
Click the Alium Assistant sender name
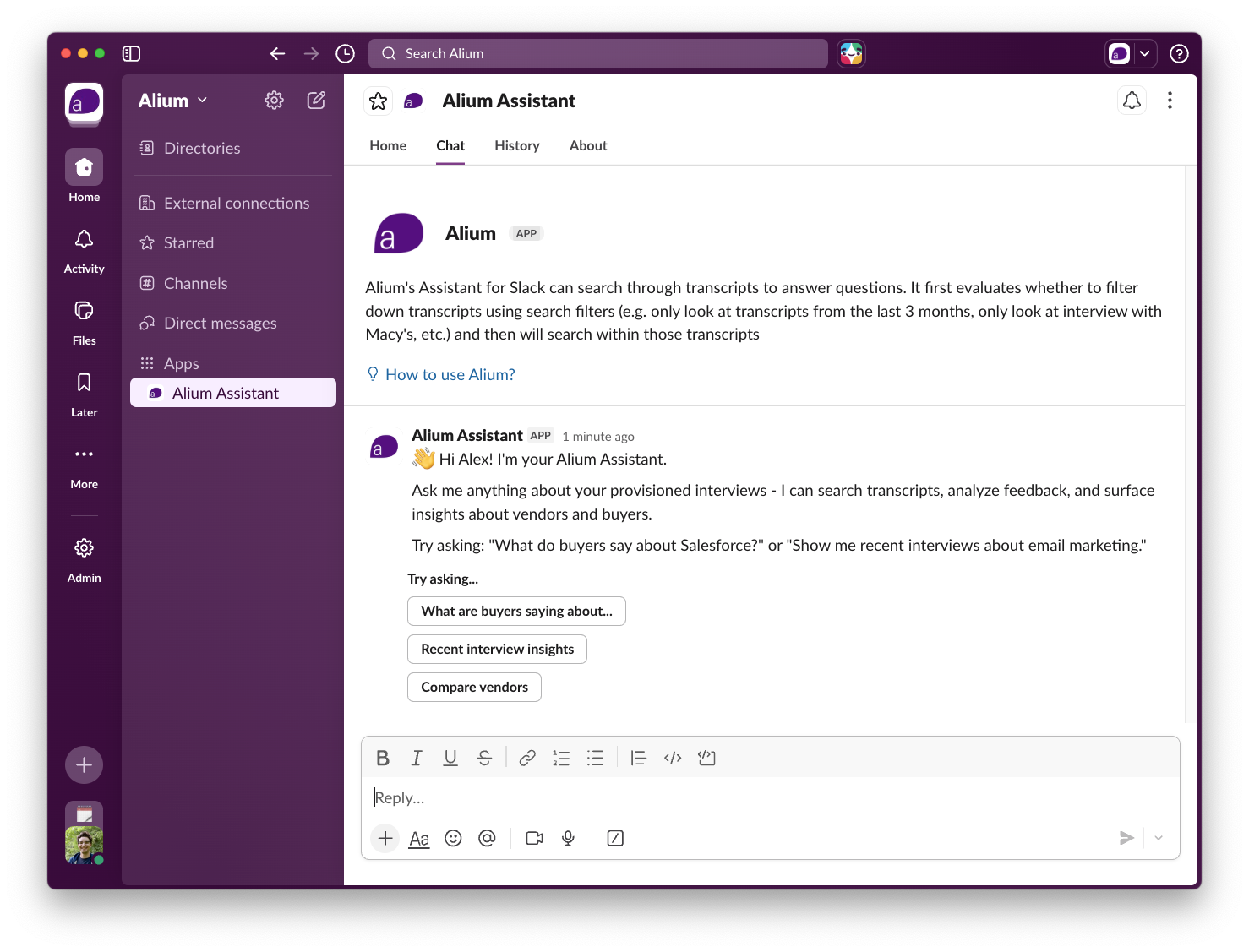coord(466,435)
